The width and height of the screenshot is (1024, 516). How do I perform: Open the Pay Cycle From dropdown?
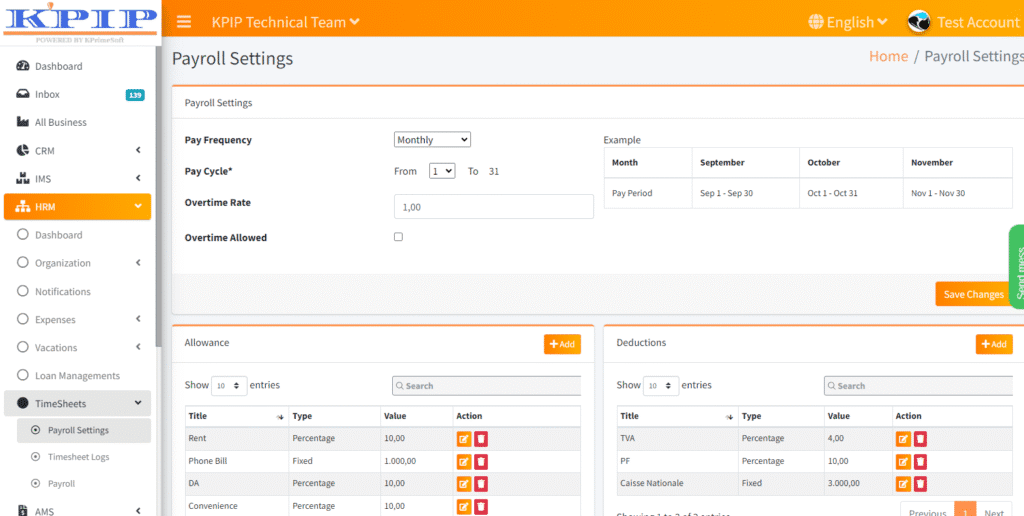tap(442, 171)
